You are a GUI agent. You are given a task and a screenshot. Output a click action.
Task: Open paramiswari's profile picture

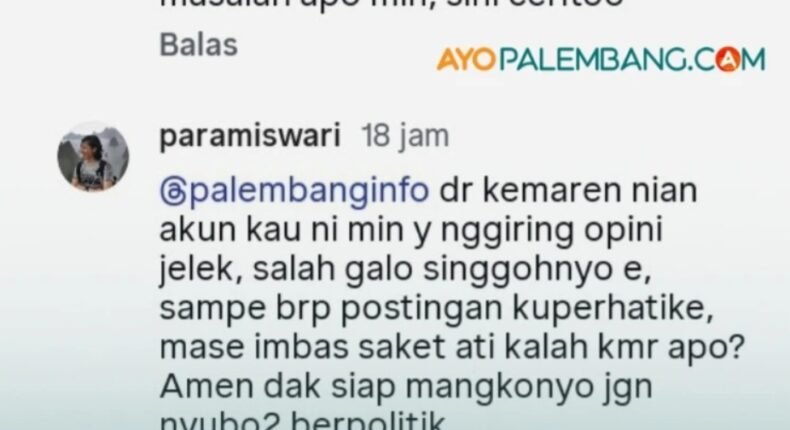tap(93, 157)
